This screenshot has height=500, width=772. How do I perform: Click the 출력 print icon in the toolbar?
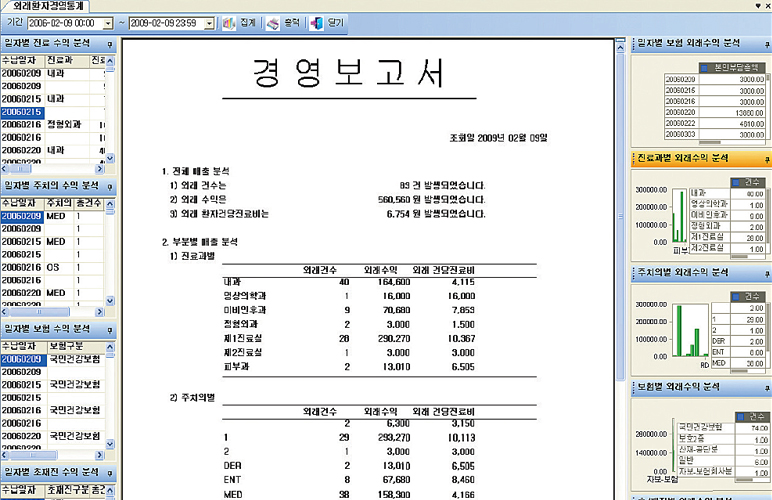pyautogui.click(x=273, y=23)
